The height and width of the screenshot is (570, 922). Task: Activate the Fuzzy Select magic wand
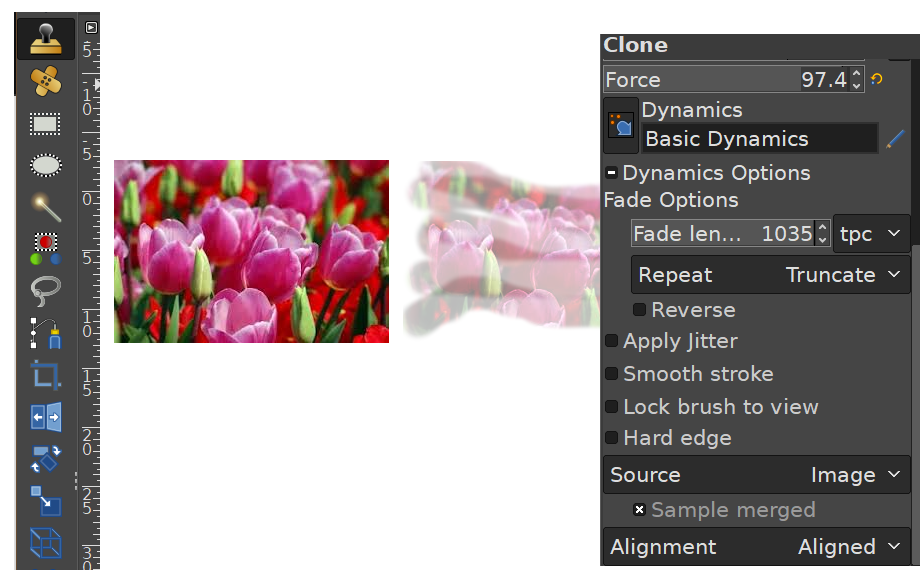[45, 207]
